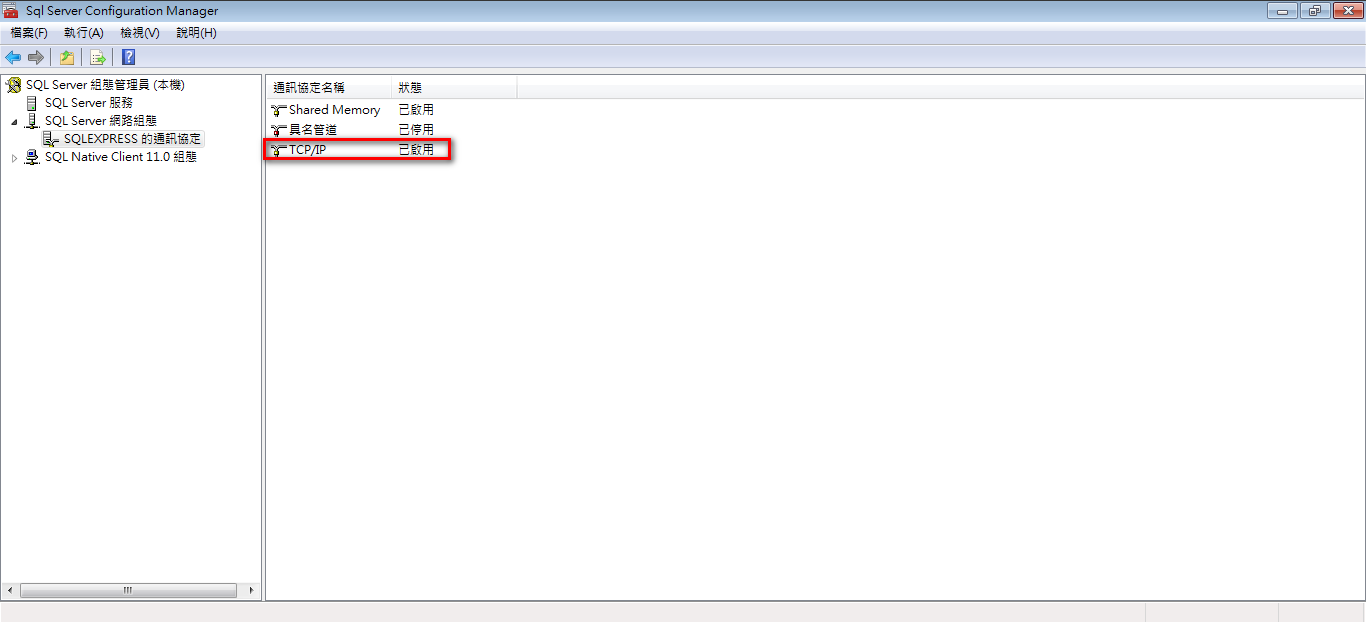Click the Back arrow toolbar icon
Screen dimensions: 1366x623
coord(13,57)
